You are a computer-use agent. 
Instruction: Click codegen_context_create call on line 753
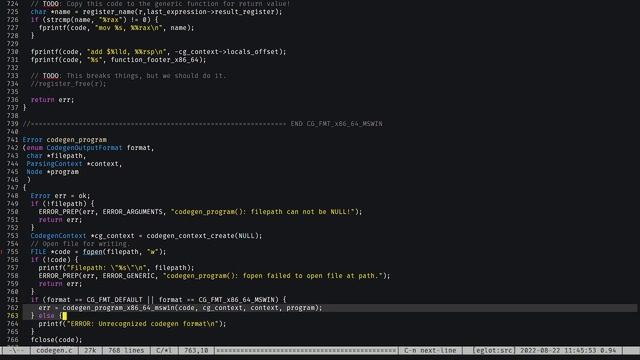(x=190, y=236)
